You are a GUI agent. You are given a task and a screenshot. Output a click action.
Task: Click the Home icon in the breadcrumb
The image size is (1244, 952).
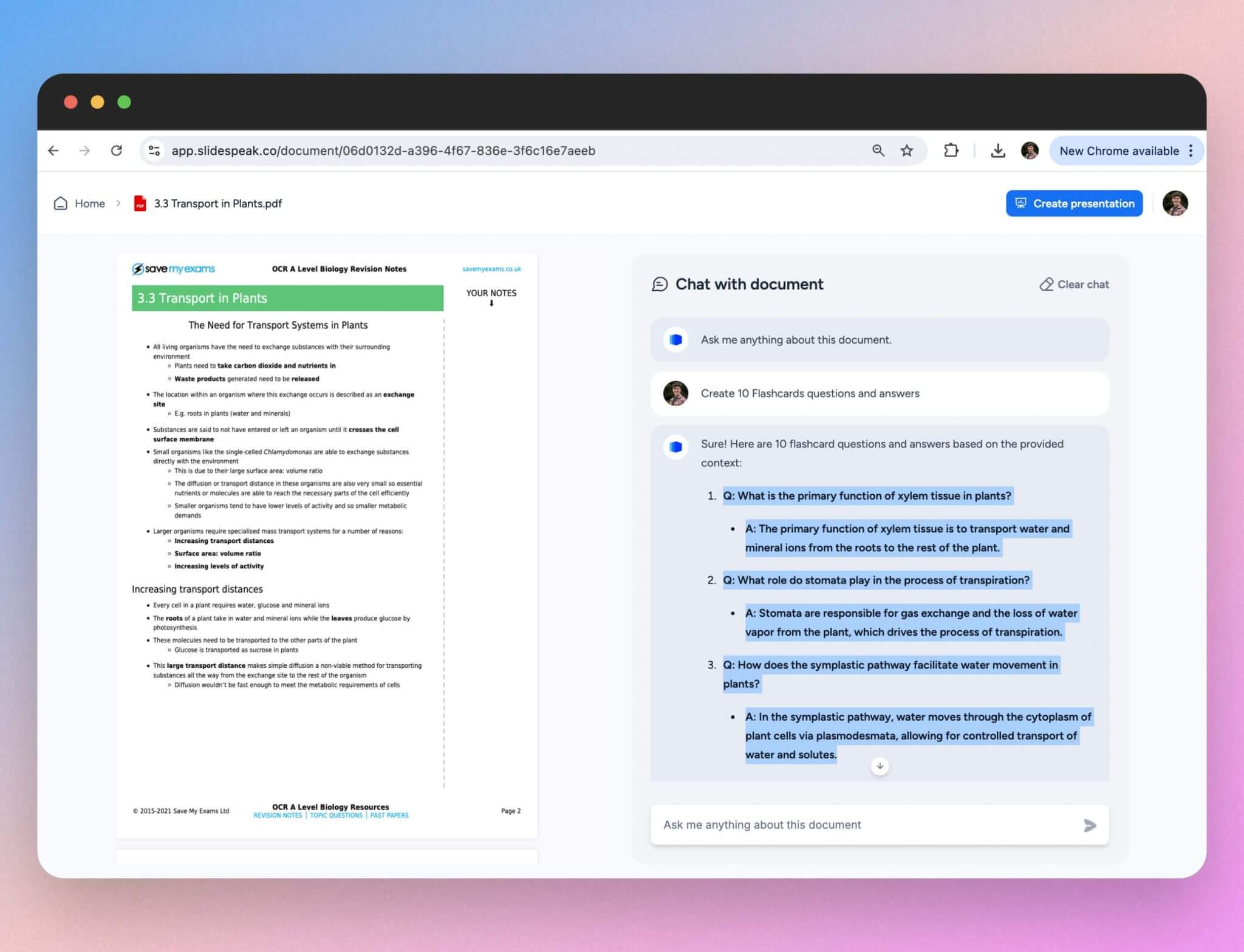coord(61,203)
